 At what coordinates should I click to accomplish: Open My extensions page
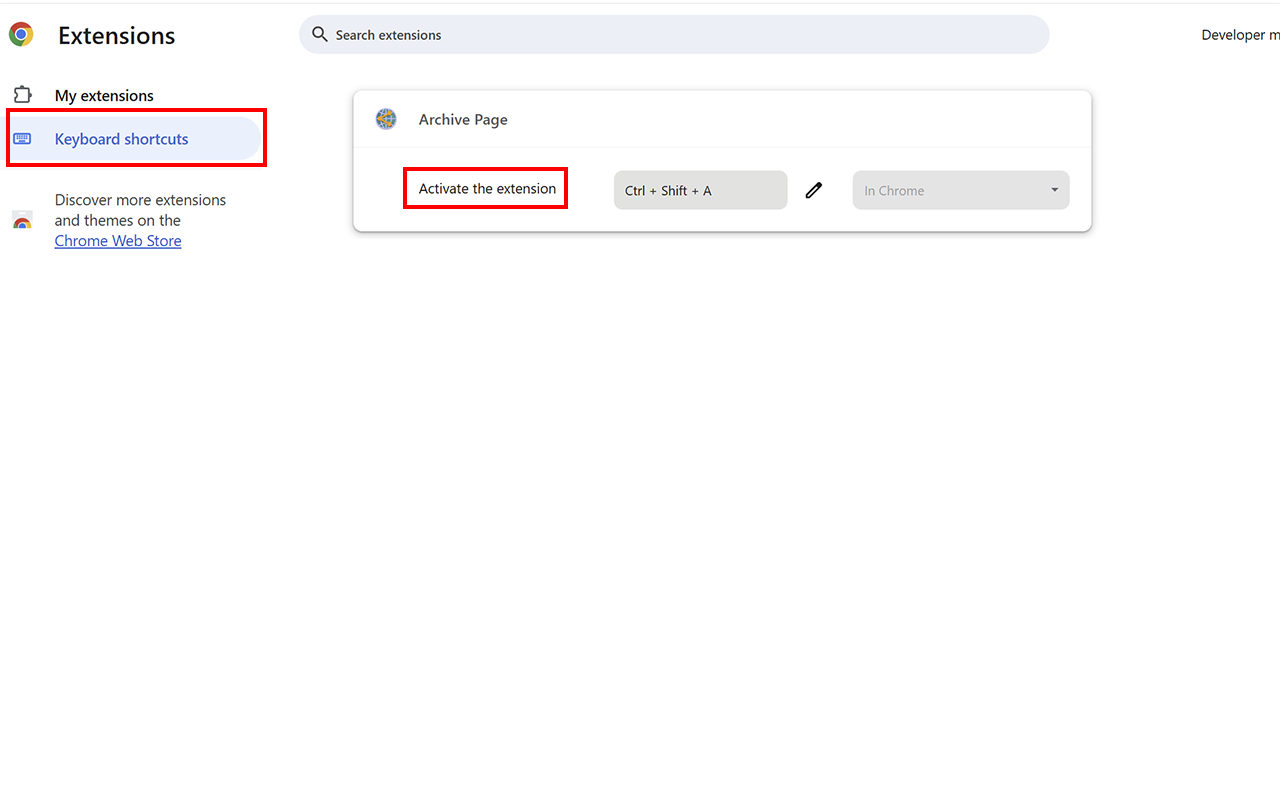[104, 96]
